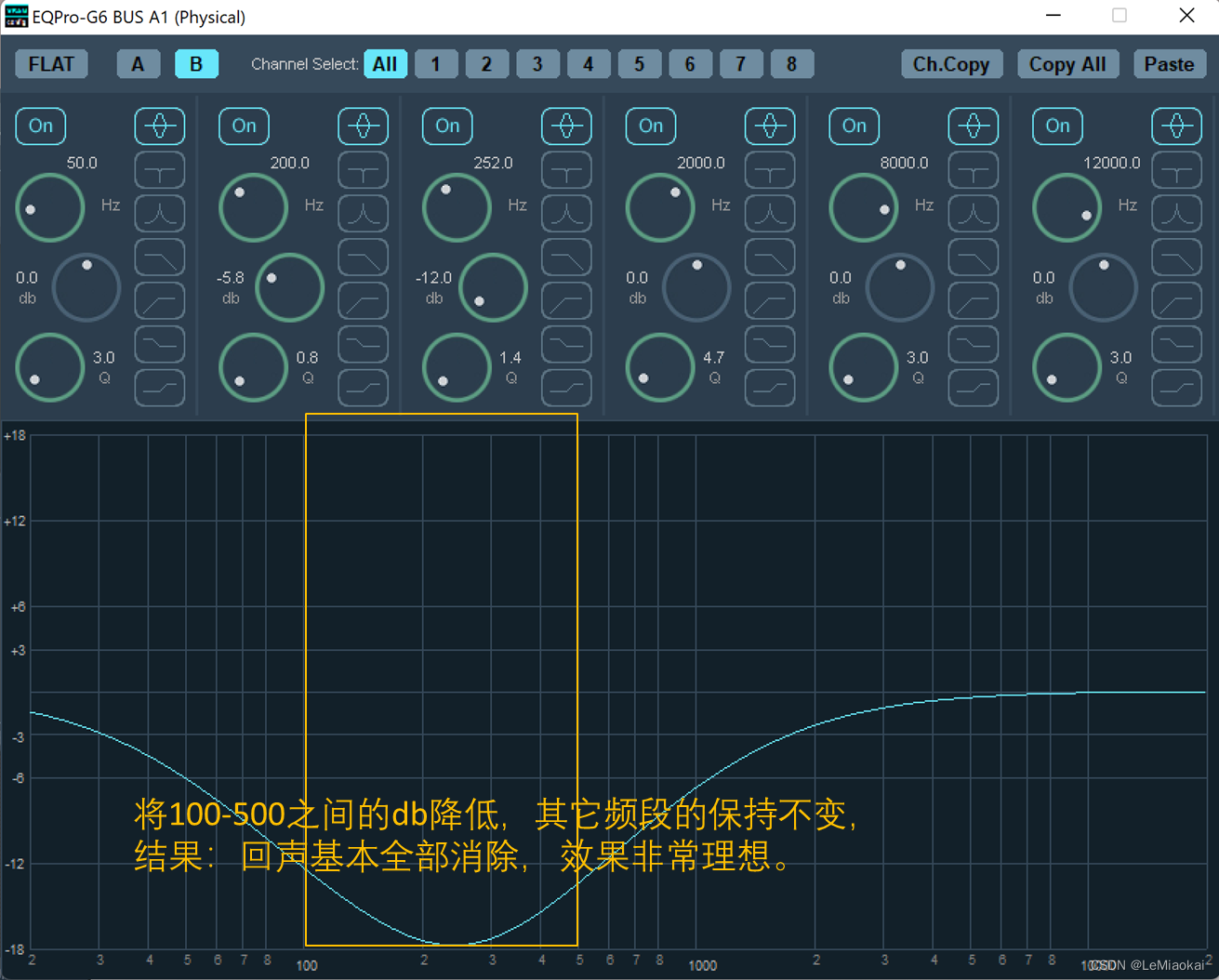The width and height of the screenshot is (1219, 980).
Task: Click the 12000.0 frequency value
Action: pyautogui.click(x=1111, y=163)
